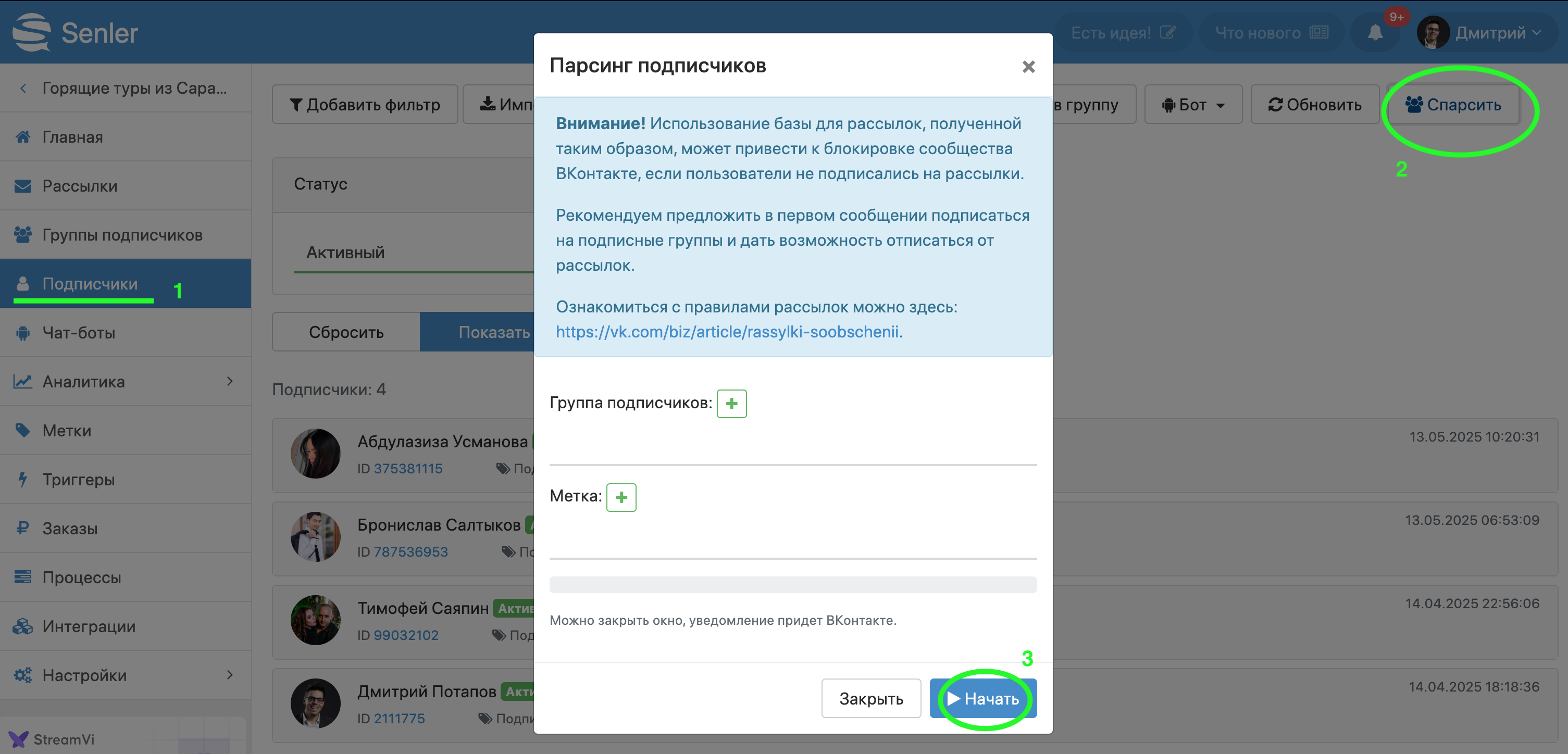Close the Парсинг подписчиков dialog with X
The height and width of the screenshot is (754, 1568).
tap(1028, 66)
